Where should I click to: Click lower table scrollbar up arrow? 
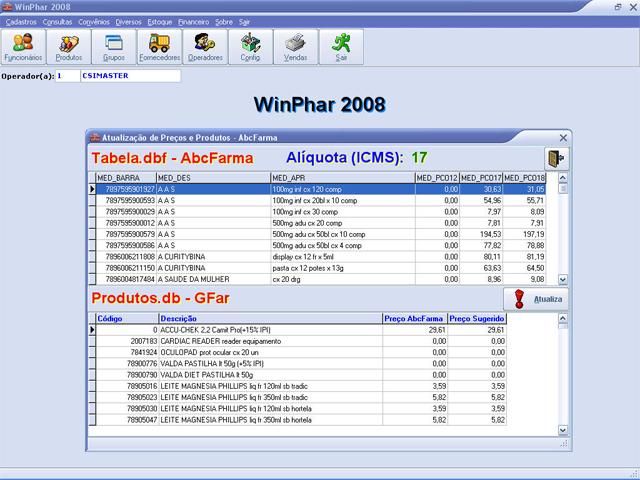click(x=563, y=318)
